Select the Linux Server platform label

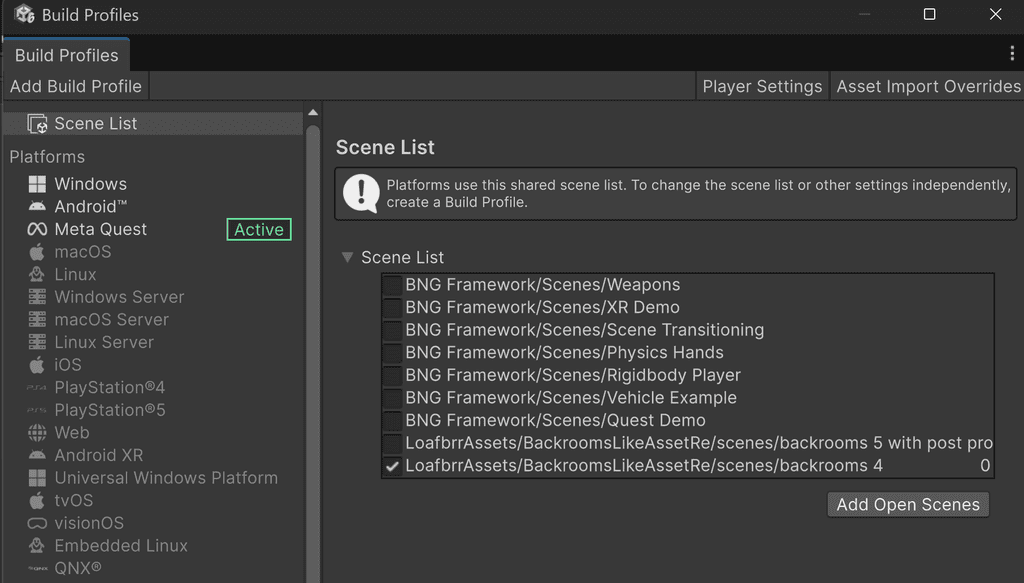104,342
